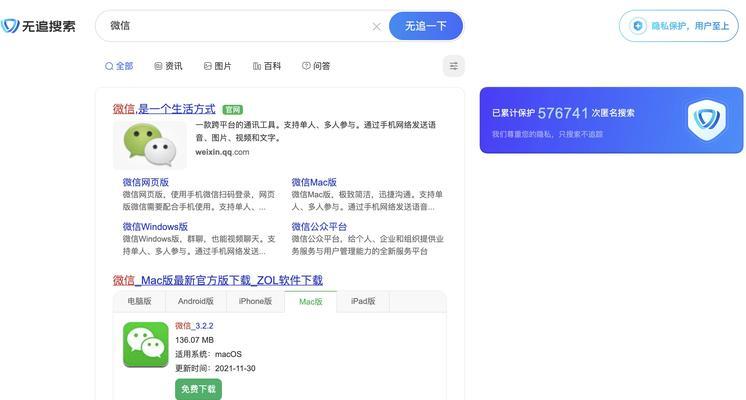Image resolution: width=746 pixels, height=400 pixels.
Task: Click the blue plus shield icon in the privacy button
Action: [638, 26]
